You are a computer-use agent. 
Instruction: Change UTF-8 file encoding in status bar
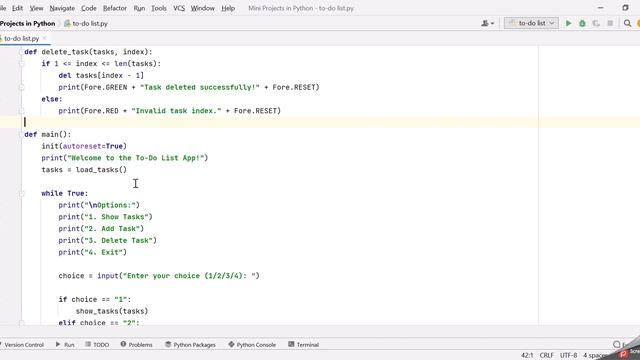[x=569, y=356]
